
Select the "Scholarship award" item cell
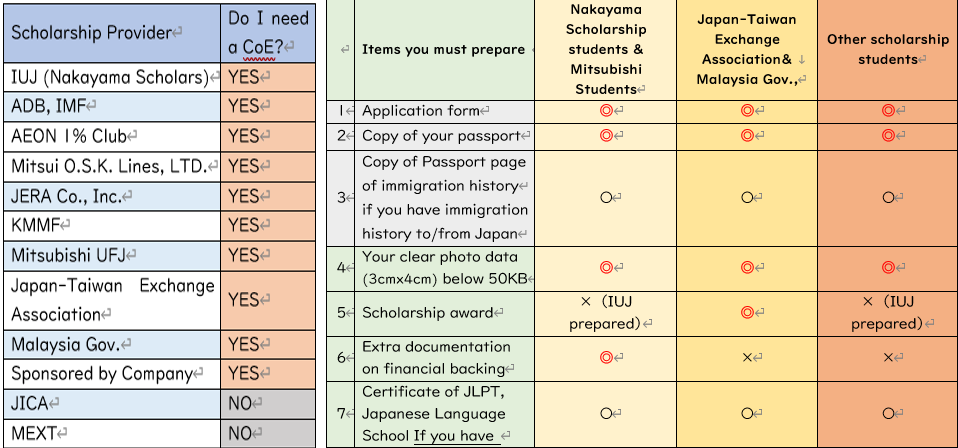point(444,312)
